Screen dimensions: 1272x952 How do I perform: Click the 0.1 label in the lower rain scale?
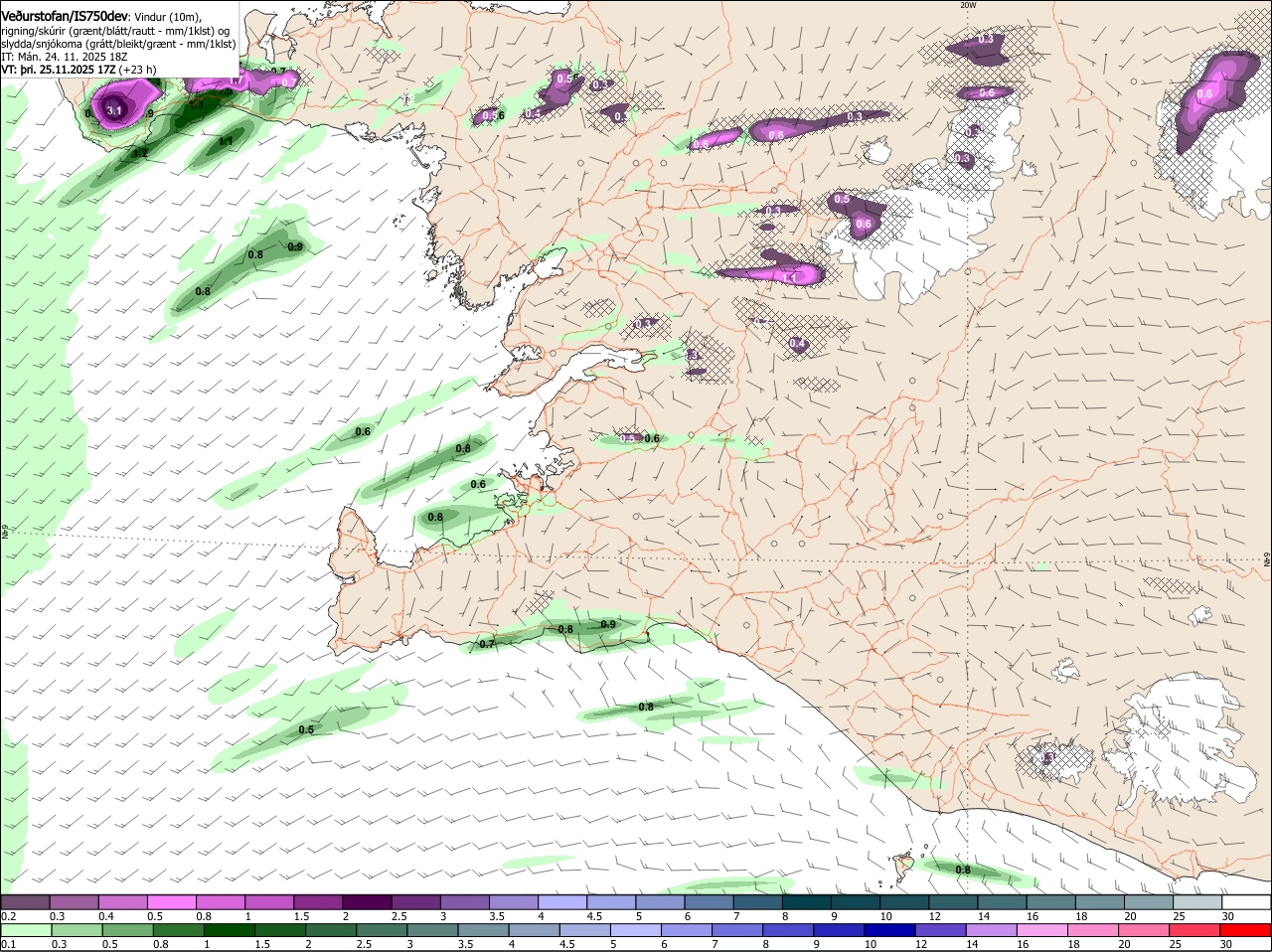8,945
